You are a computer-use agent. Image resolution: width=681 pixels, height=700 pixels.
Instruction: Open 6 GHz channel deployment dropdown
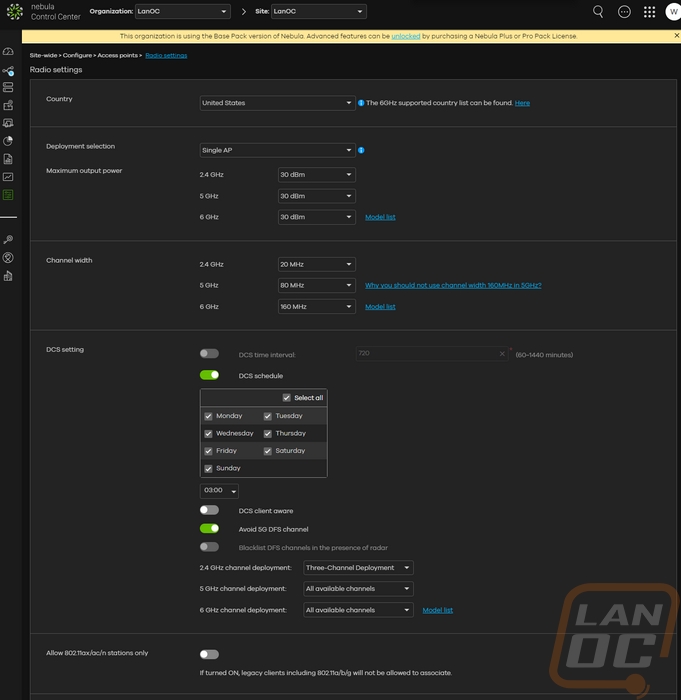click(358, 610)
